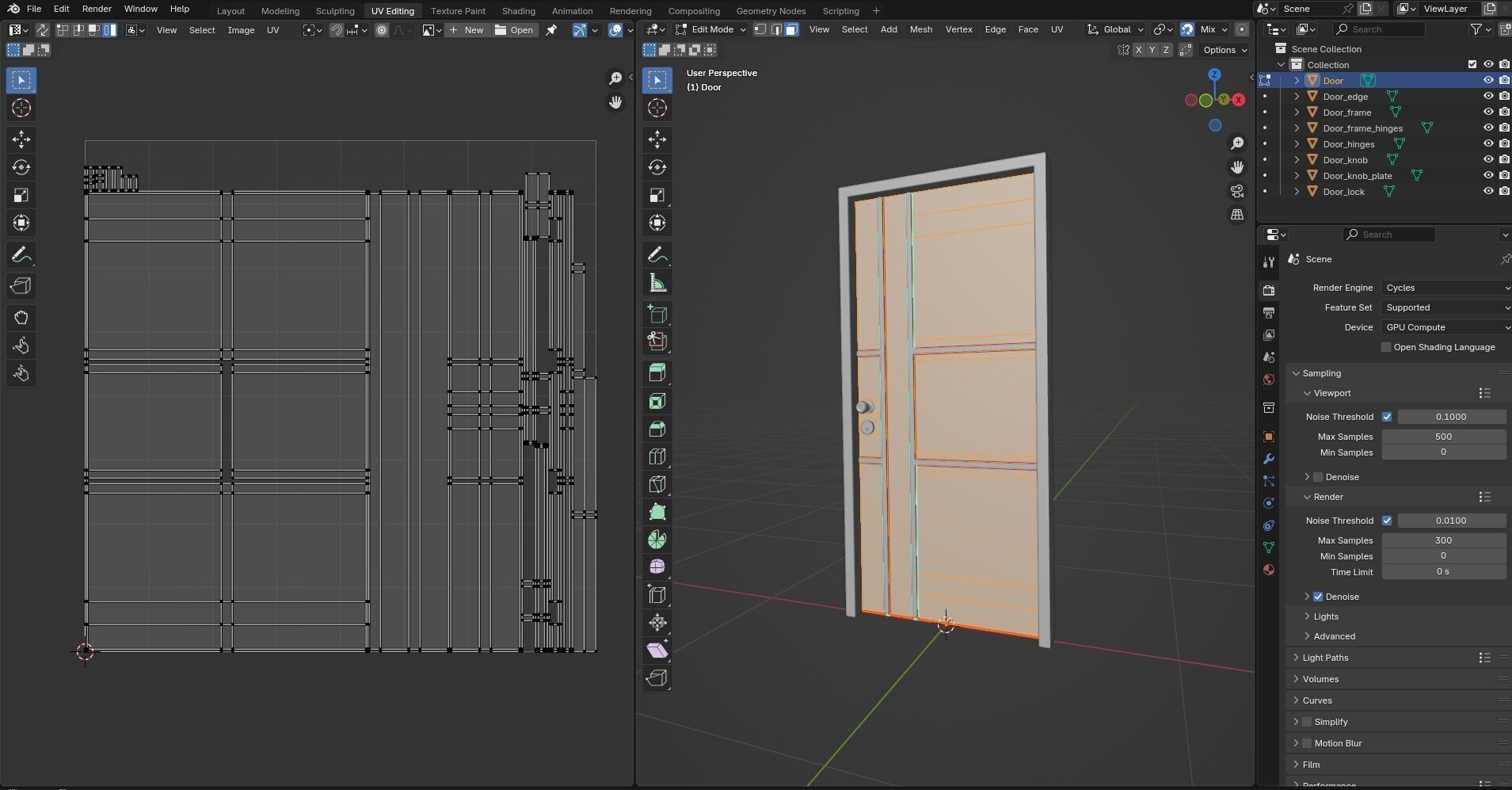Toggle Render Noise Threshold checkbox

1387,521
